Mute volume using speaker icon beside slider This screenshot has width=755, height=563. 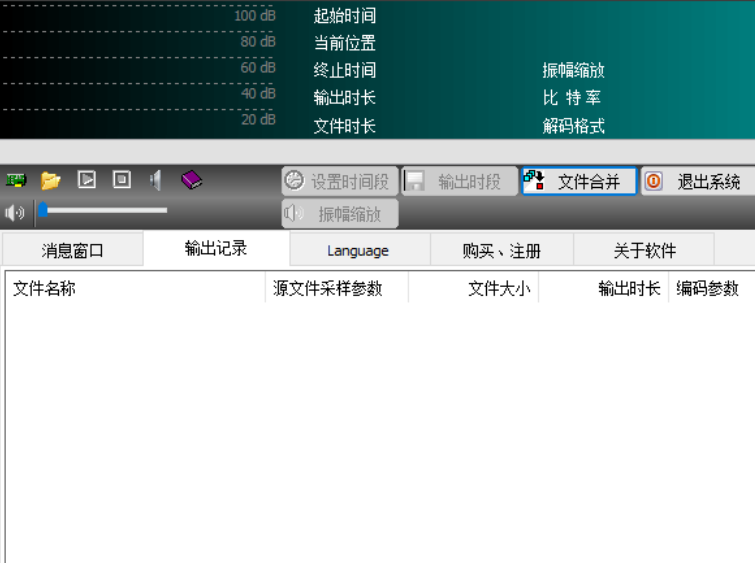point(14,212)
